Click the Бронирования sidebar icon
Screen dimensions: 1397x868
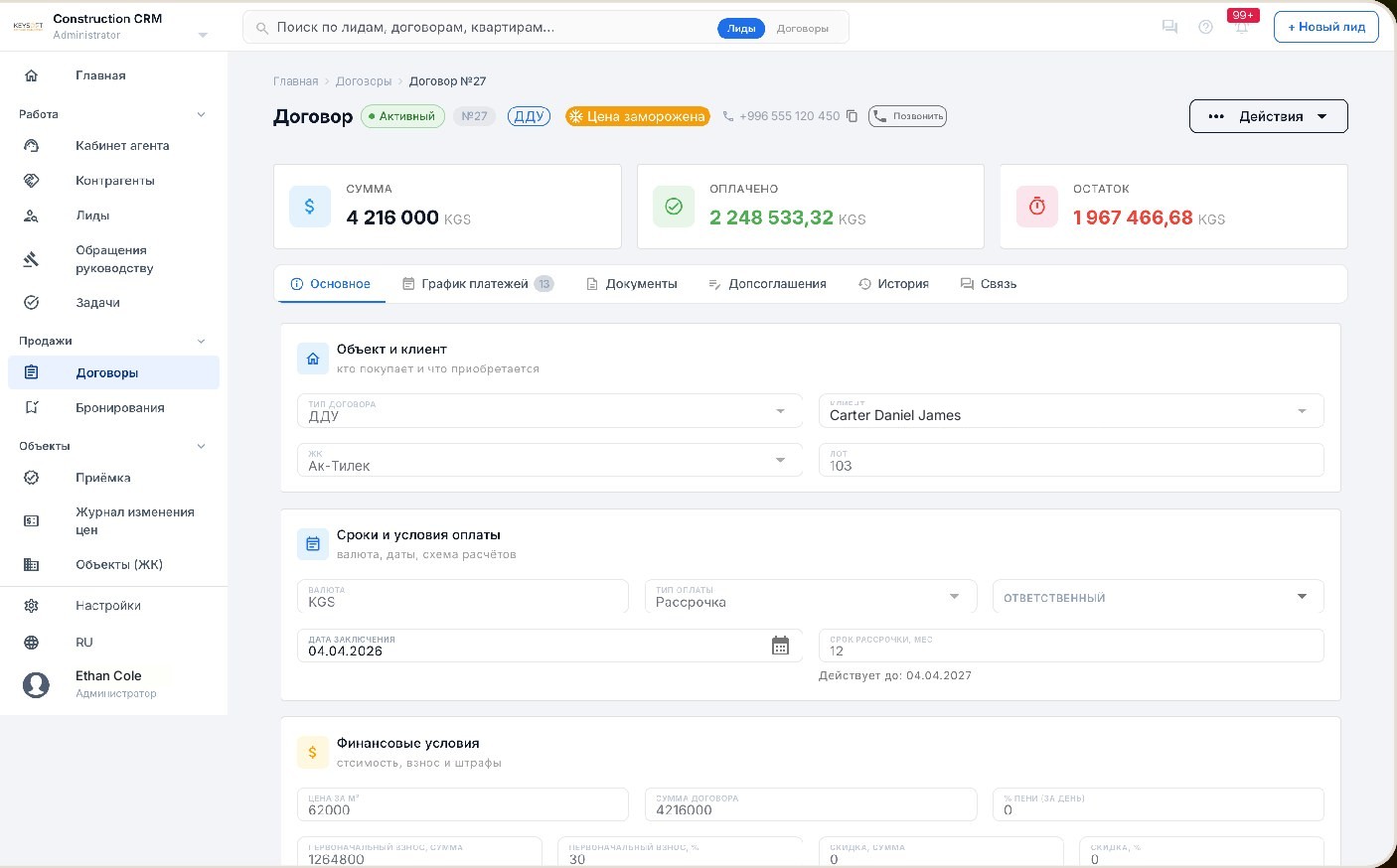[32, 408]
